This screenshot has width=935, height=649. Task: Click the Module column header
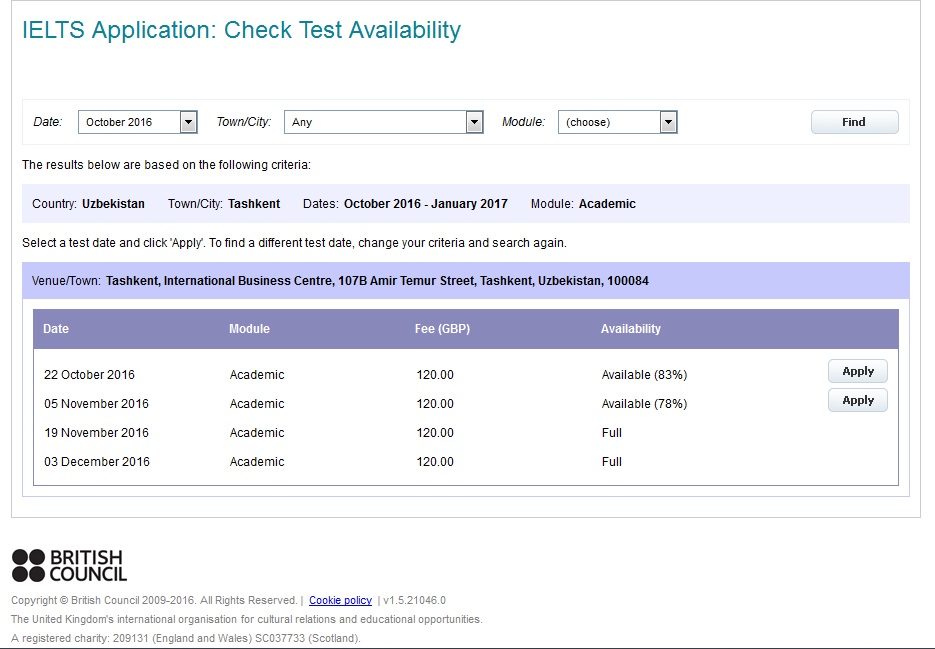click(249, 329)
